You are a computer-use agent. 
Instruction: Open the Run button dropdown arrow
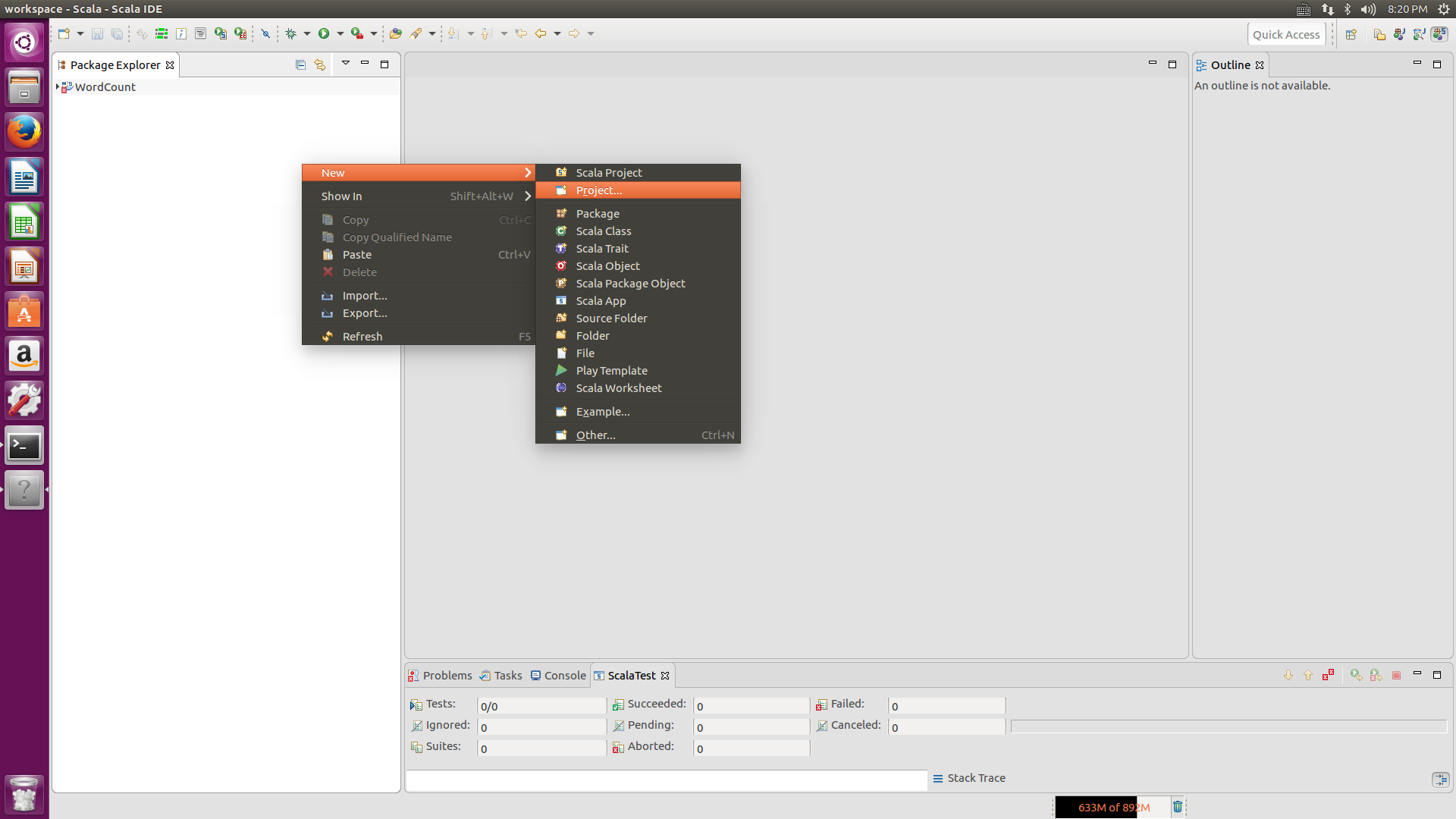340,33
